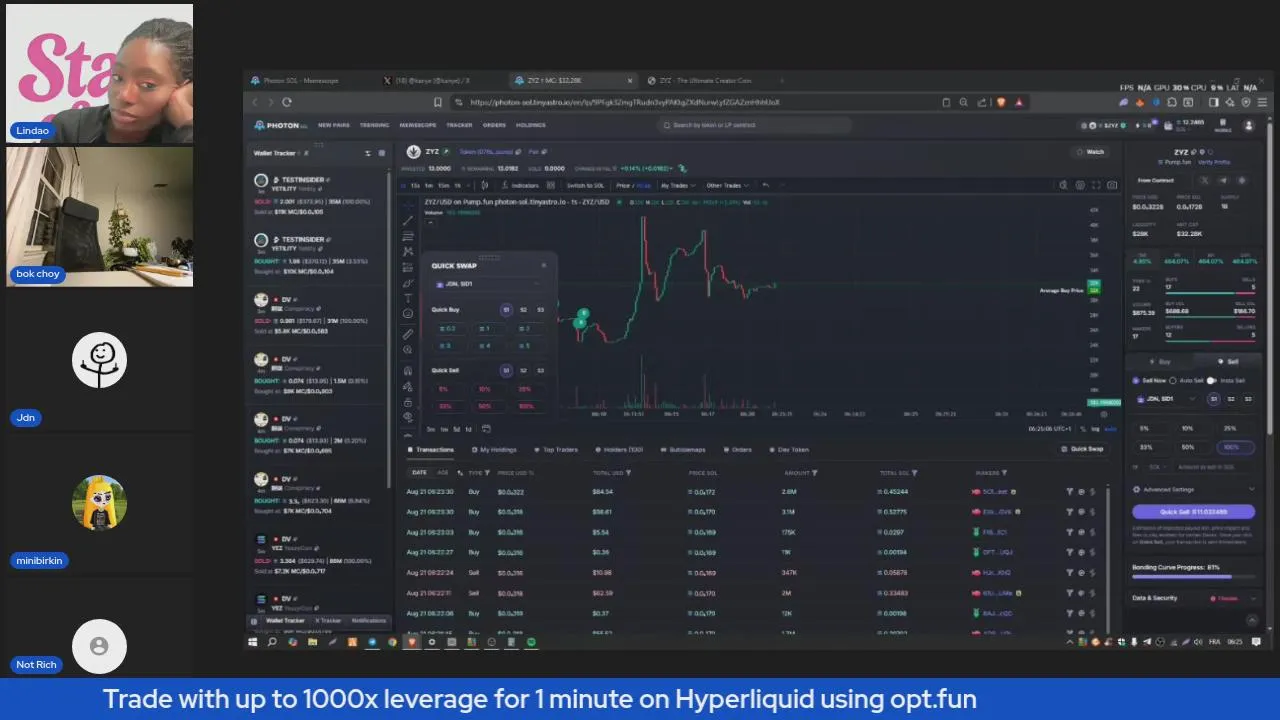Open candlestick chart type icon
This screenshot has width=1280, height=720.
tap(485, 185)
